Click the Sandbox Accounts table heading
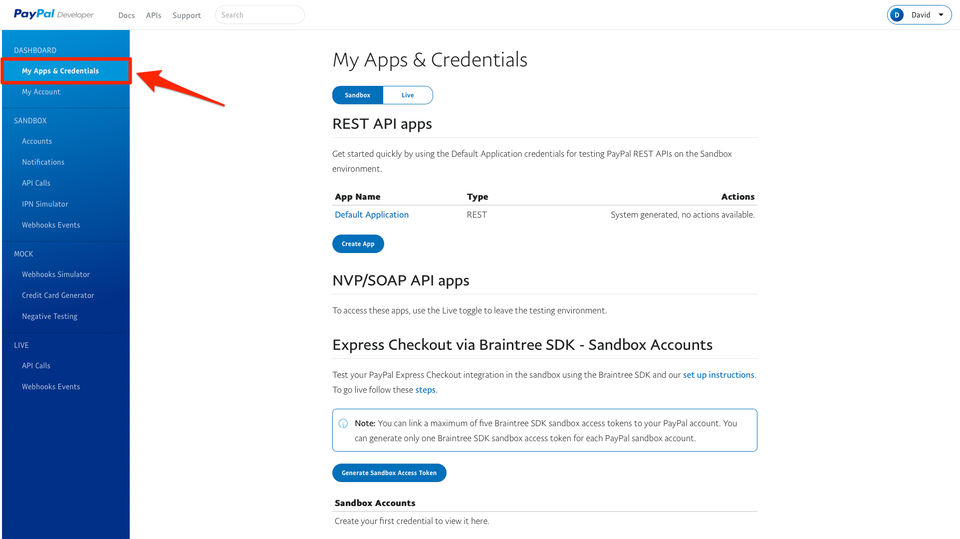 pyautogui.click(x=375, y=503)
